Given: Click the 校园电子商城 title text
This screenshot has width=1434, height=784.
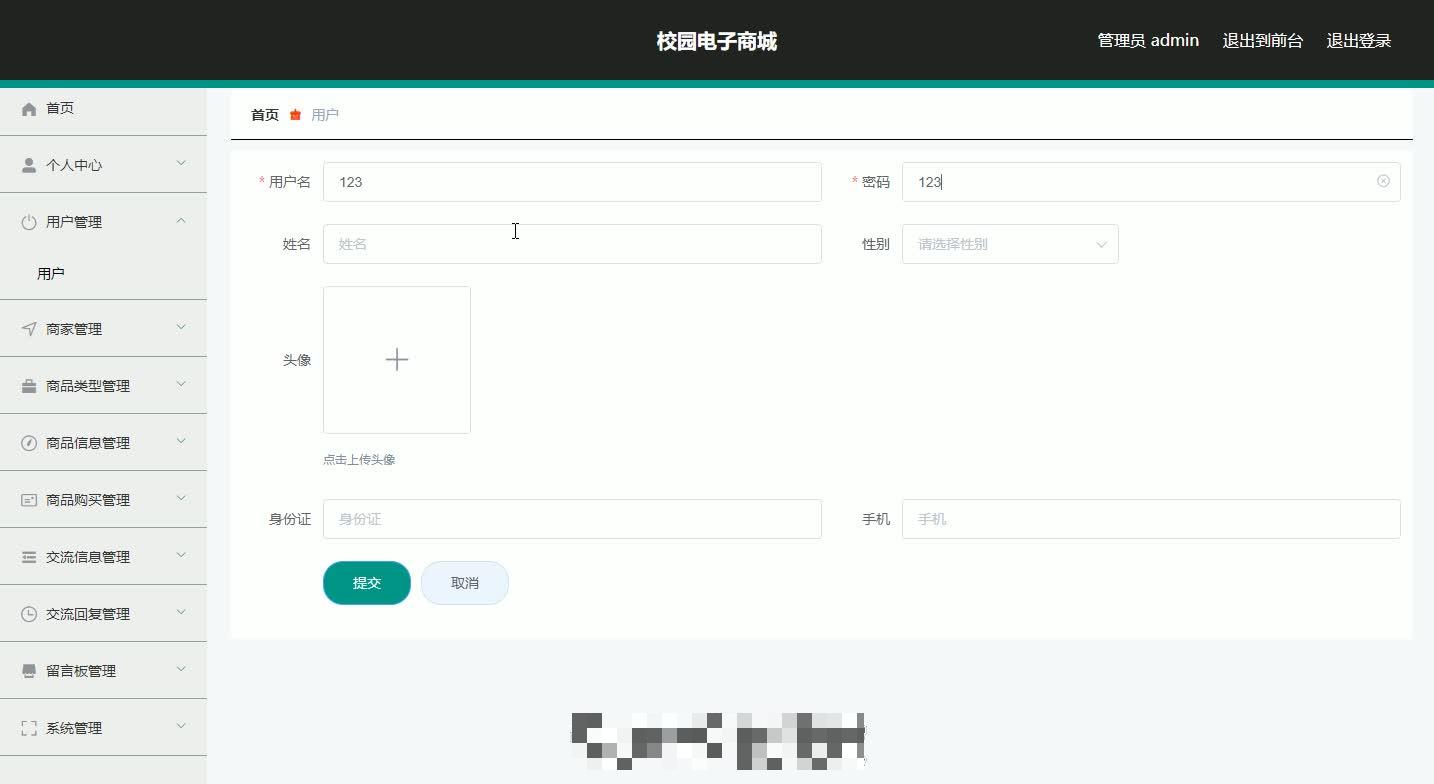Looking at the screenshot, I should point(717,41).
